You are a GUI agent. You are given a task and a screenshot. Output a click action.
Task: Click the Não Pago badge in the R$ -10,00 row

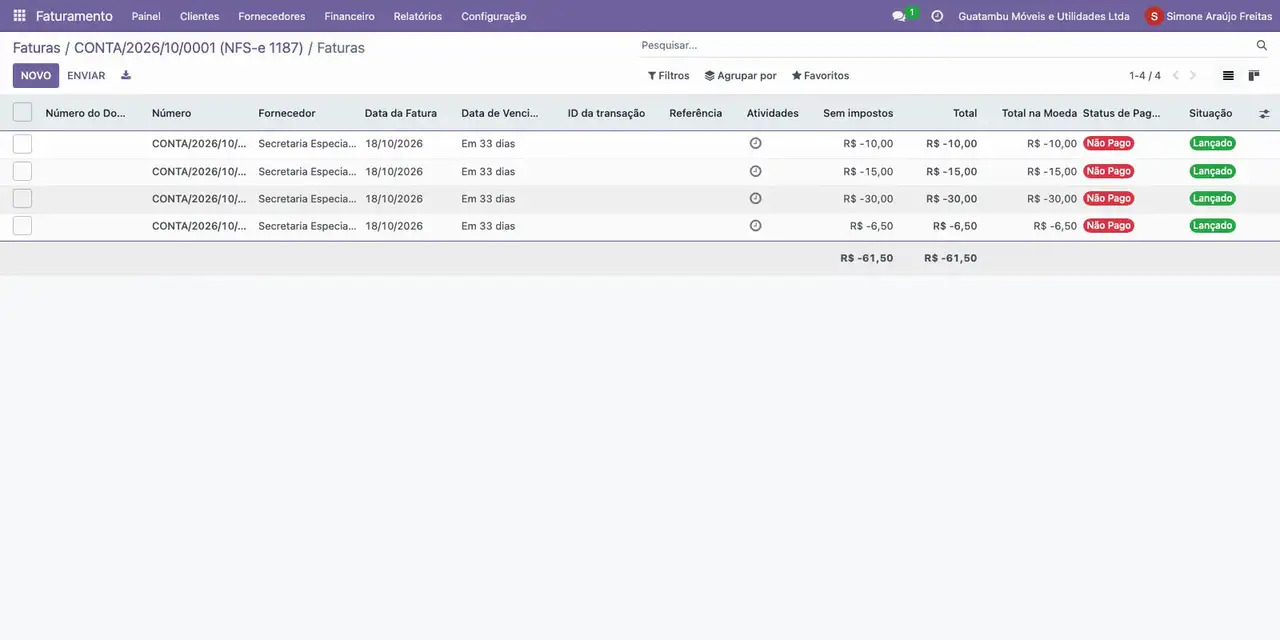[x=1109, y=143]
